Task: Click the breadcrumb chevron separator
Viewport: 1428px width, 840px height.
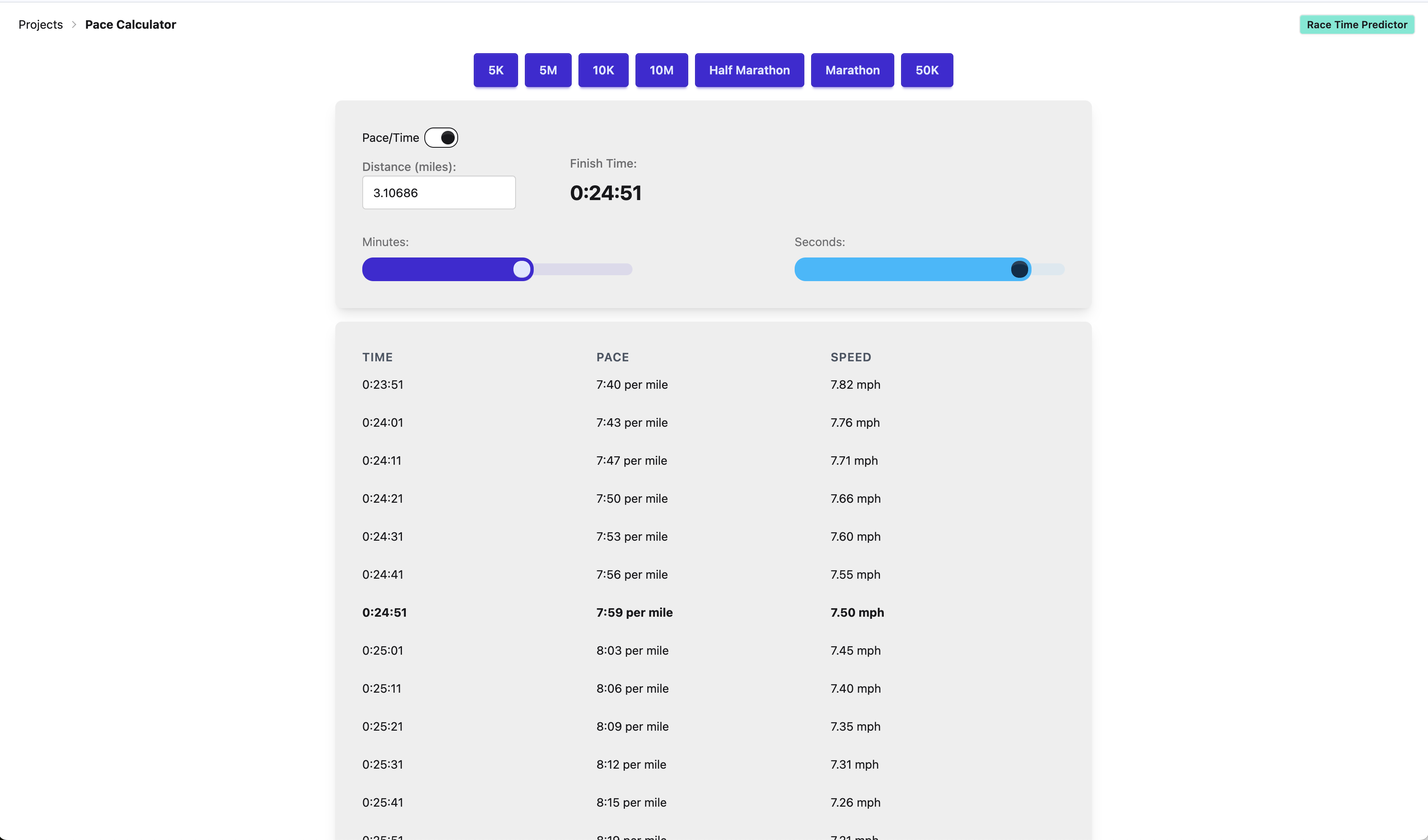Action: click(x=73, y=24)
